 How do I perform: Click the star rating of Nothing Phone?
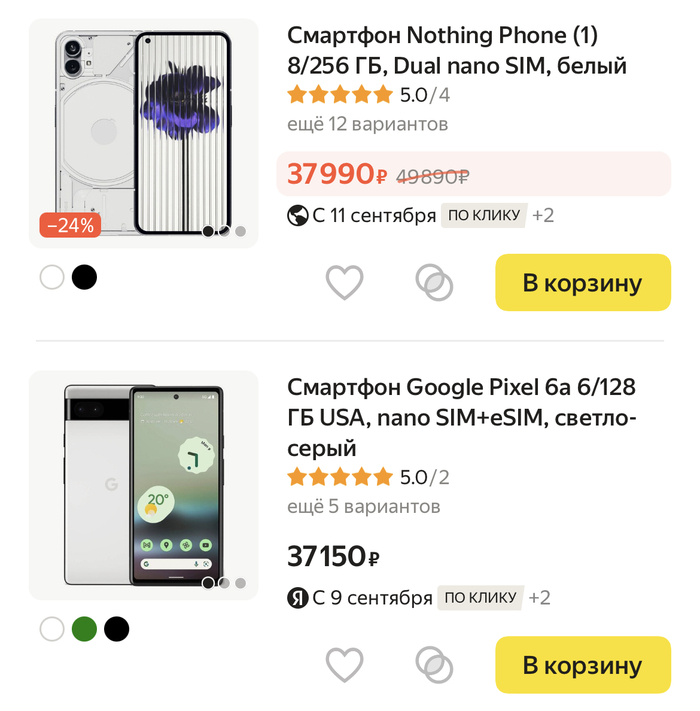tap(340, 96)
